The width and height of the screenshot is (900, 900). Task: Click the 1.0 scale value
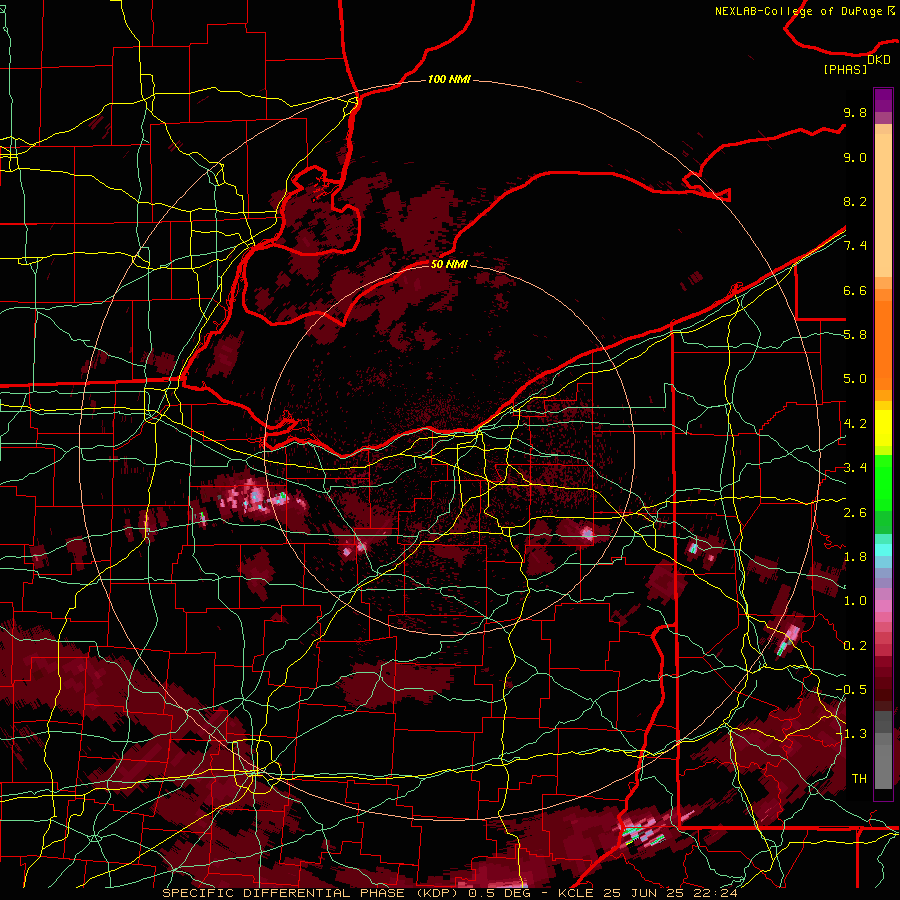(x=855, y=601)
